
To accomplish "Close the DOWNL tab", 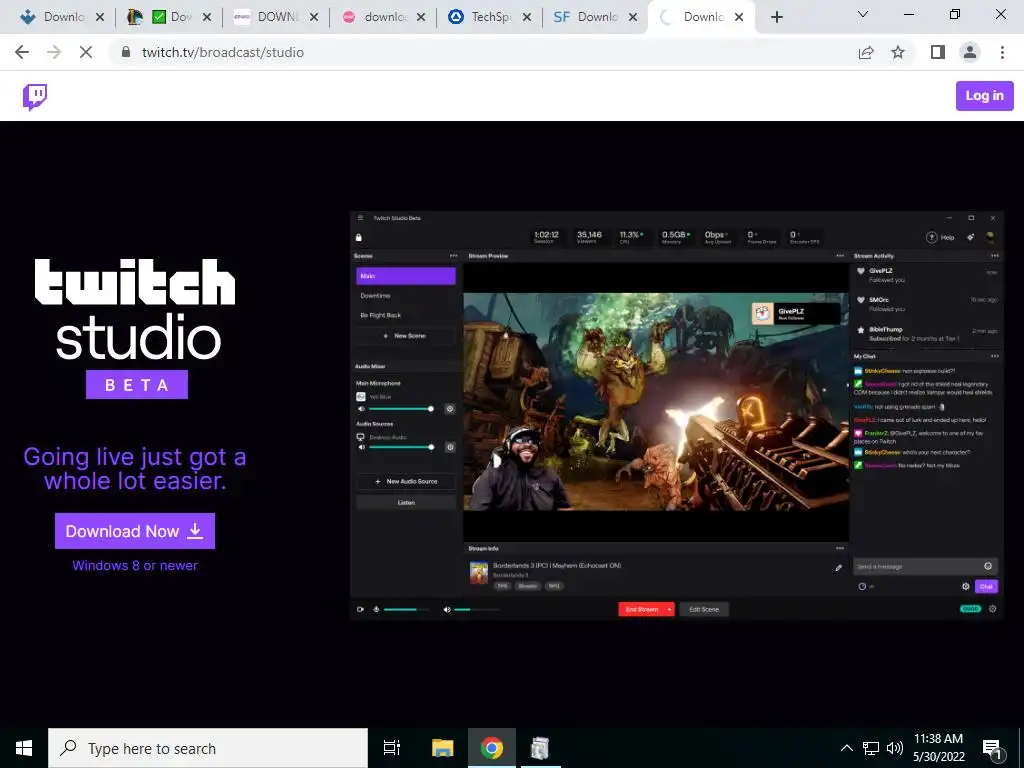I will [x=314, y=18].
